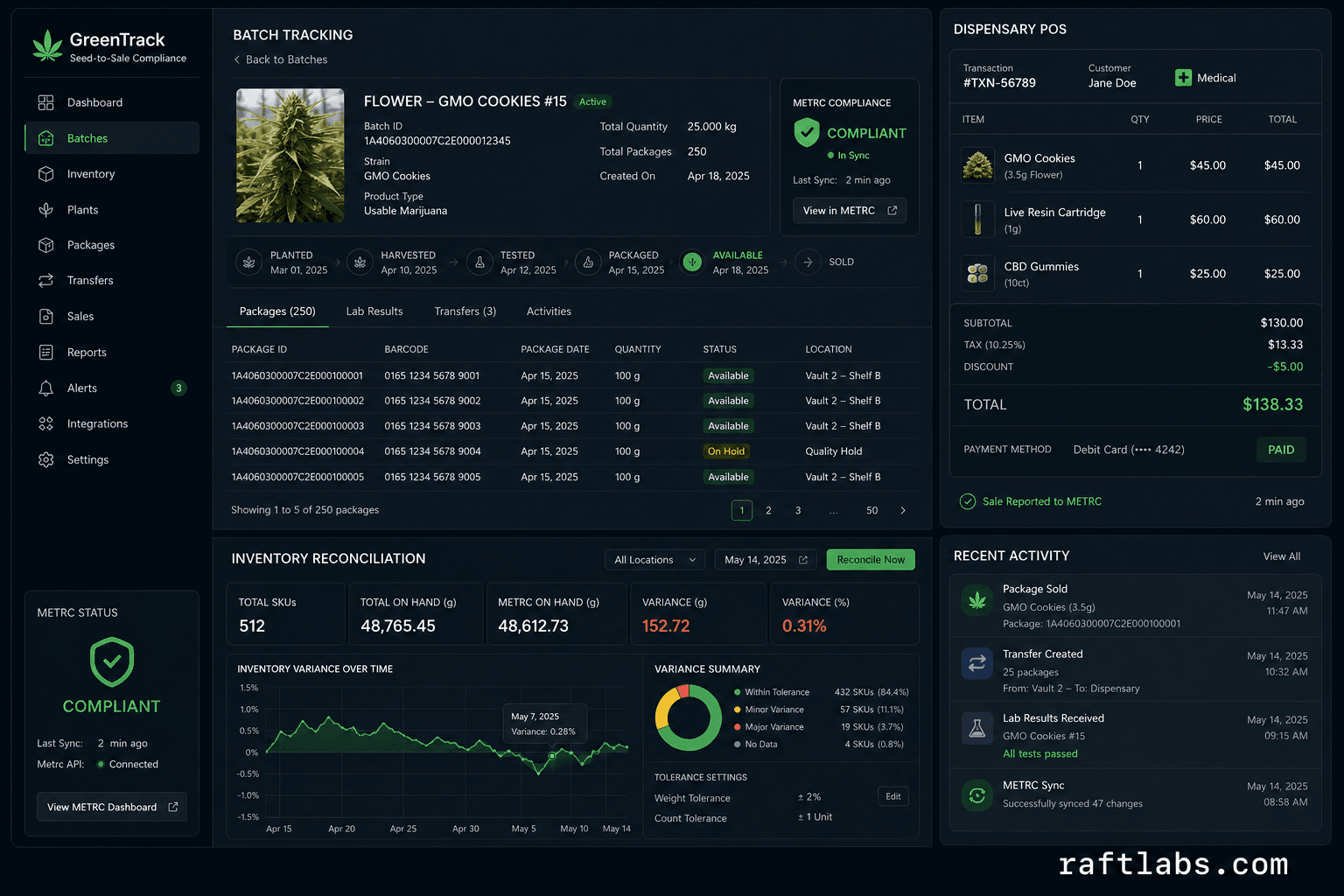Click the Batches sidebar icon
Image resolution: width=1344 pixels, height=896 pixels.
(46, 138)
